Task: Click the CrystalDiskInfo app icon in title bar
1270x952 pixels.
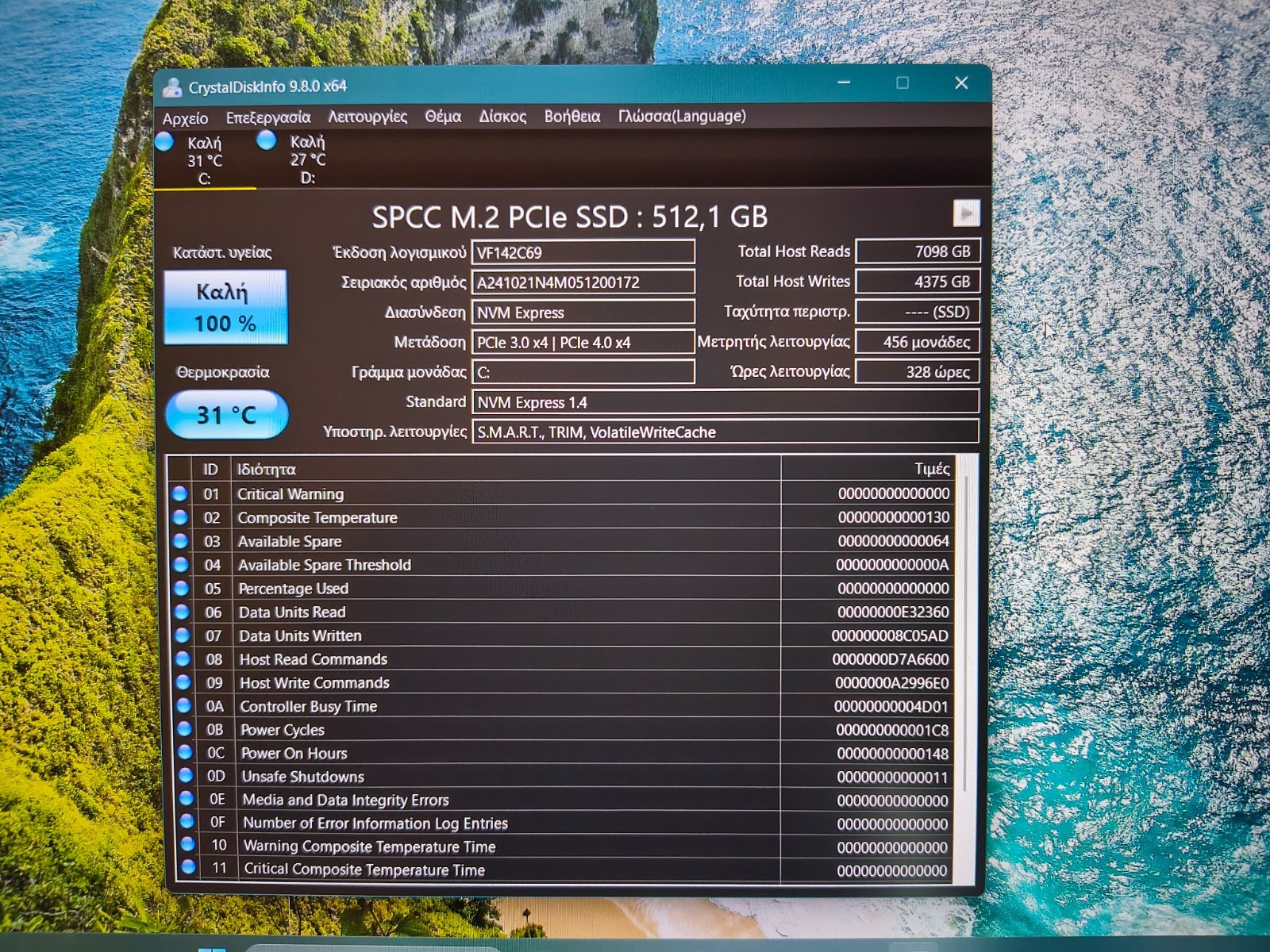Action: pos(172,87)
